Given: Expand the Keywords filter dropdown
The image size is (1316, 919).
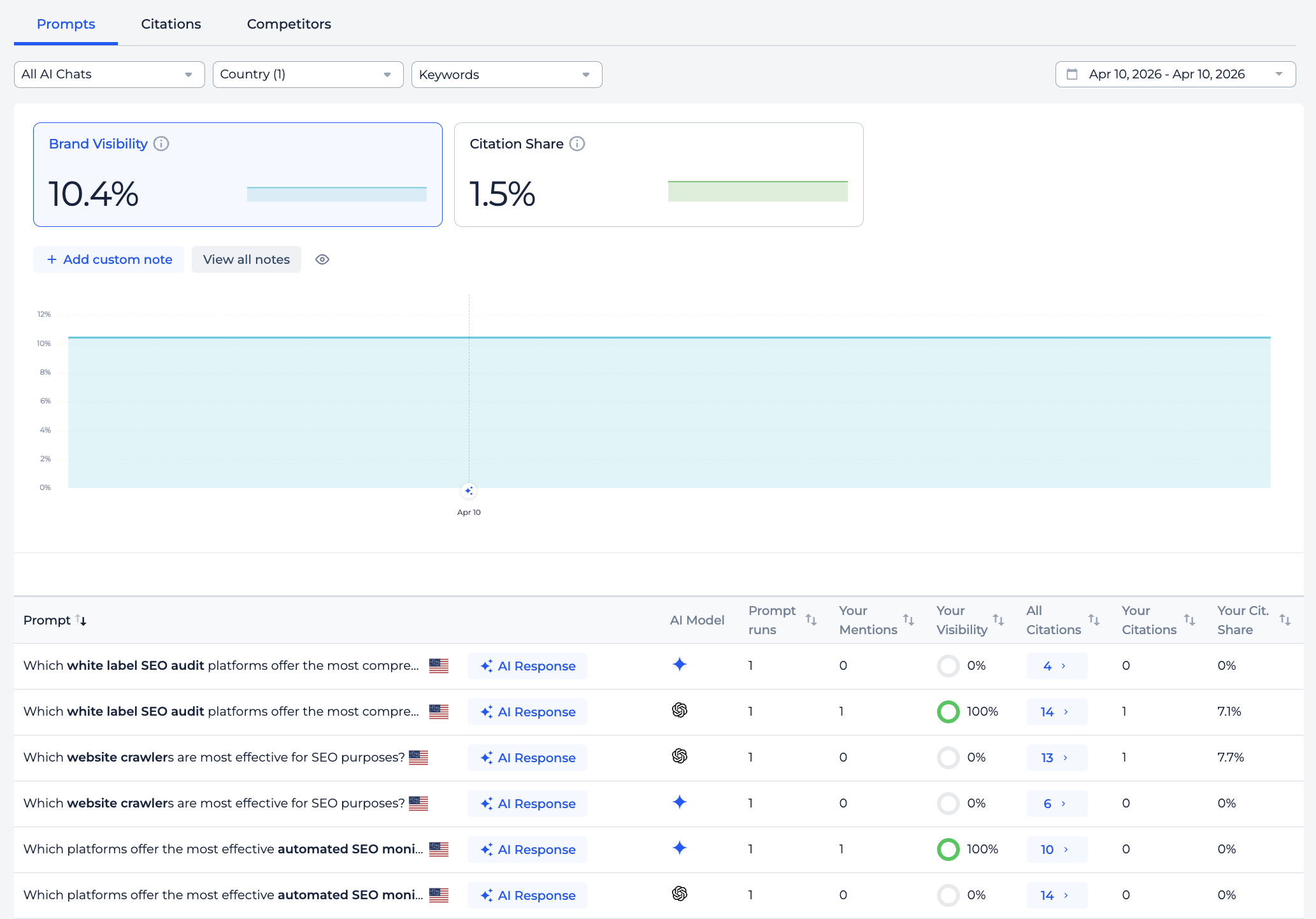Looking at the screenshot, I should pos(506,75).
